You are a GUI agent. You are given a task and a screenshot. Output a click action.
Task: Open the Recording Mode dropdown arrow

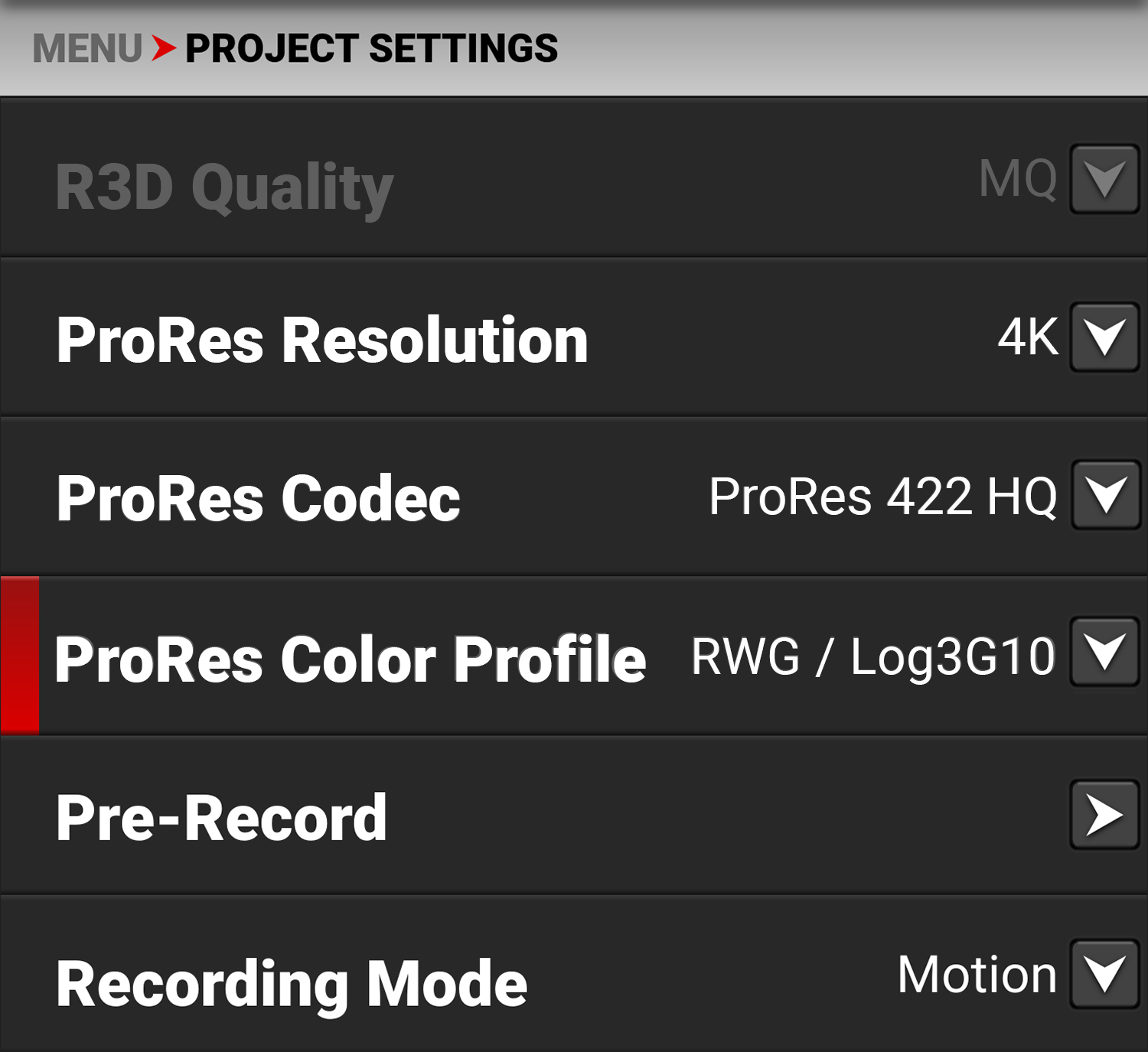1104,975
